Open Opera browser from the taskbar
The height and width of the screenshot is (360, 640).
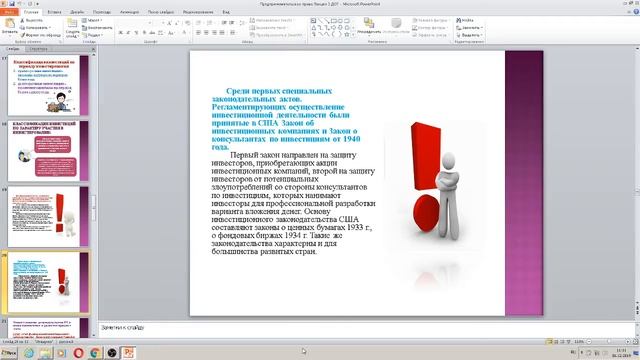[78, 353]
